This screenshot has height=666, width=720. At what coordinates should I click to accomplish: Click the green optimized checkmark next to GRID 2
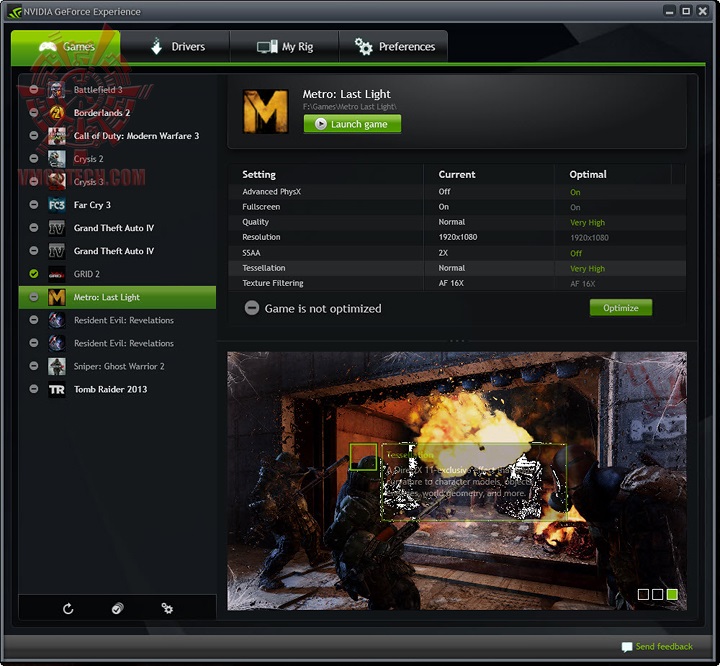(x=34, y=274)
